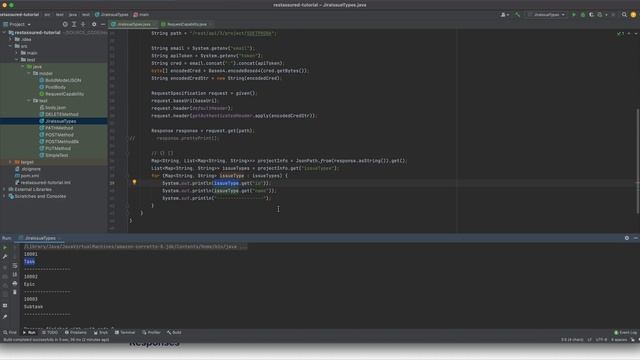Image resolution: width=640 pixels, height=360 pixels.
Task: Click the Build project hammer icon
Action: click(517, 15)
